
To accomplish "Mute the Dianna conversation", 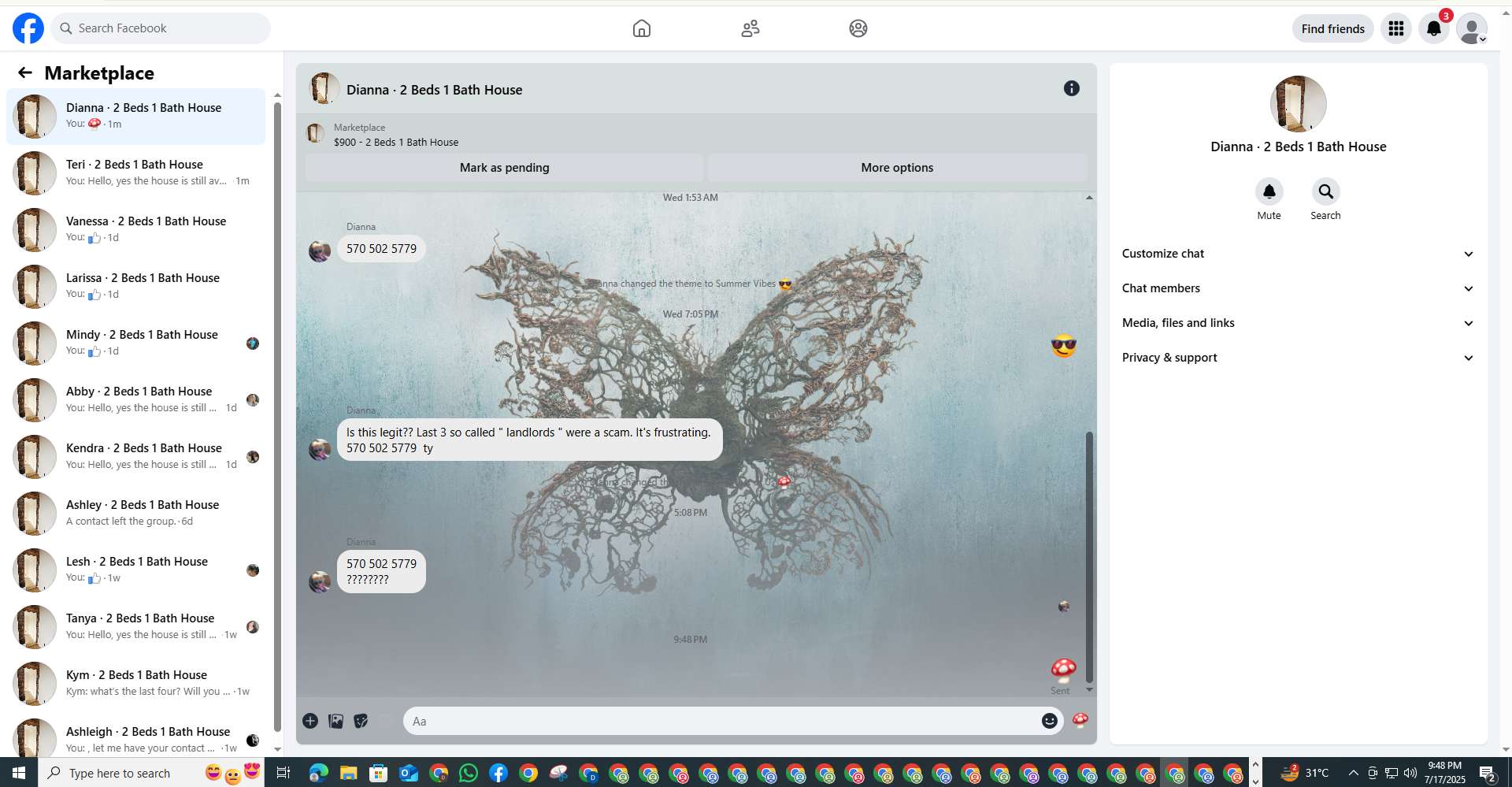I will [1269, 191].
